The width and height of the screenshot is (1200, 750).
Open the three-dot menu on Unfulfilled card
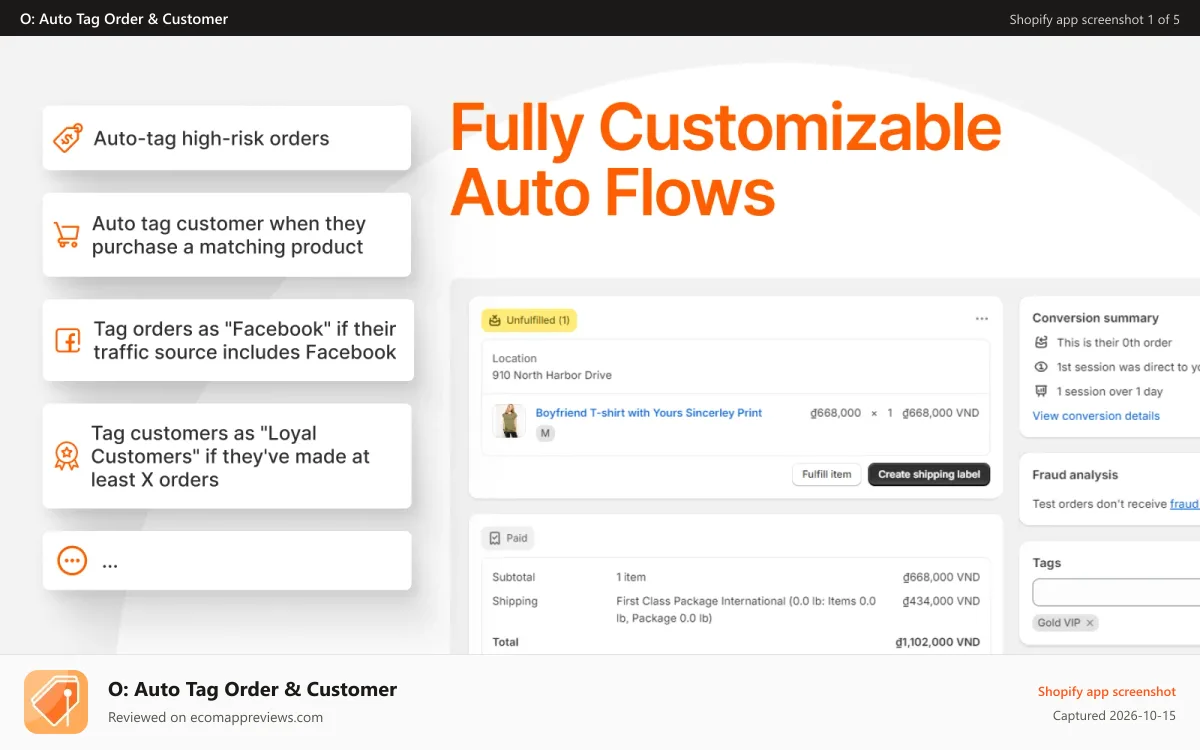[x=982, y=319]
